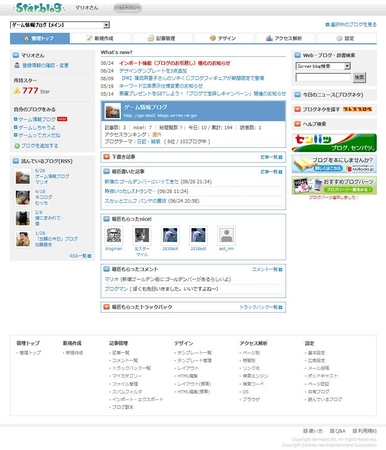This screenshot has height=450, width=386.
Task: Collapse the 最近もらったコメント section
Action: pos(107,269)
